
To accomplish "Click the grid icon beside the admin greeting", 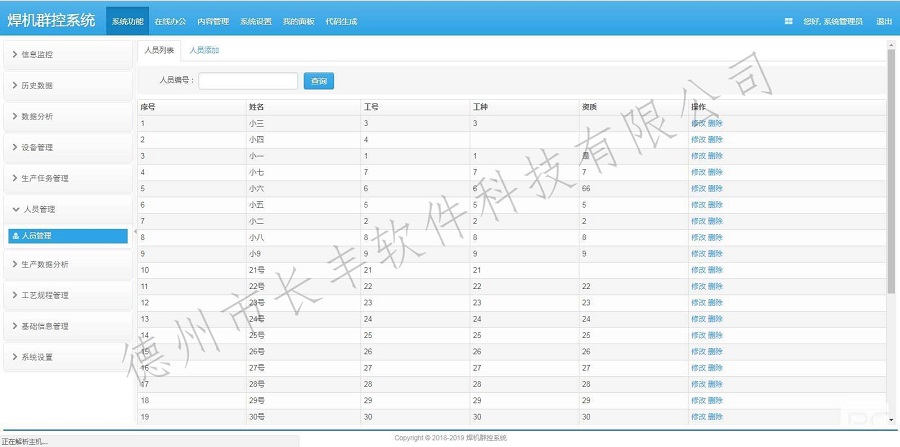I will [x=788, y=21].
